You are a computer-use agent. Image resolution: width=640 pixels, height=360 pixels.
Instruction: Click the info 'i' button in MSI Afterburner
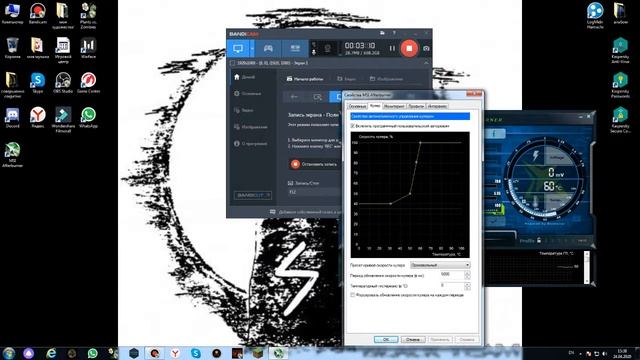(494, 133)
